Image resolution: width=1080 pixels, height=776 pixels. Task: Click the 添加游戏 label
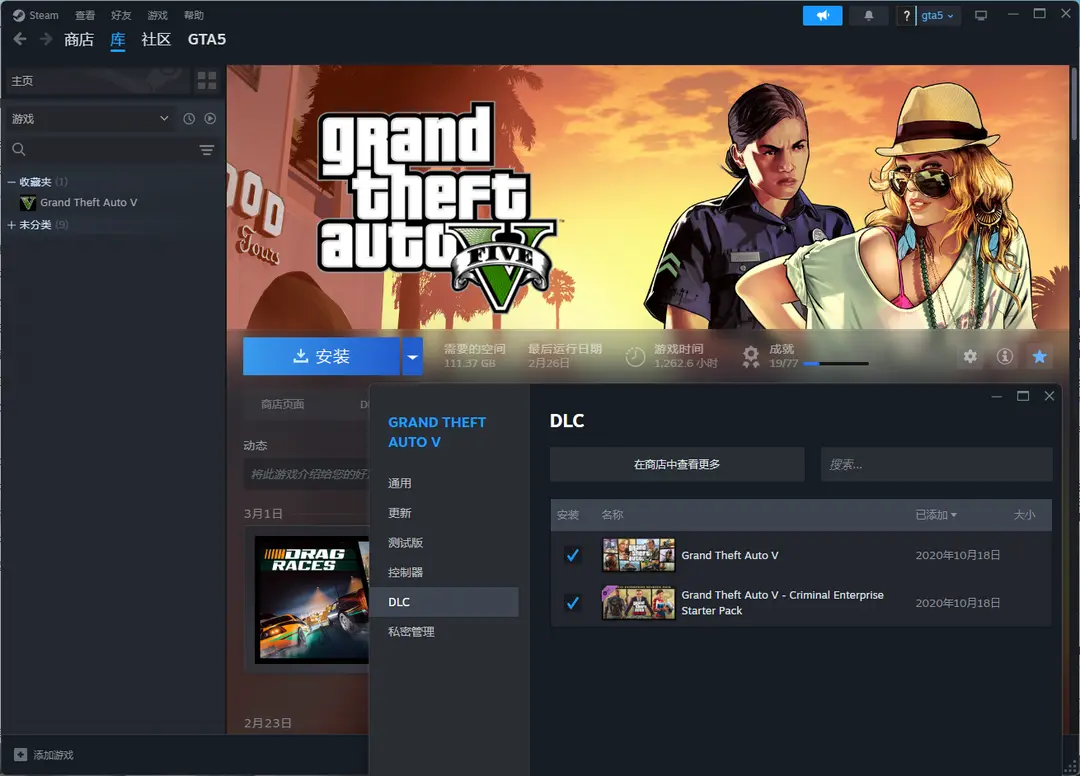53,755
